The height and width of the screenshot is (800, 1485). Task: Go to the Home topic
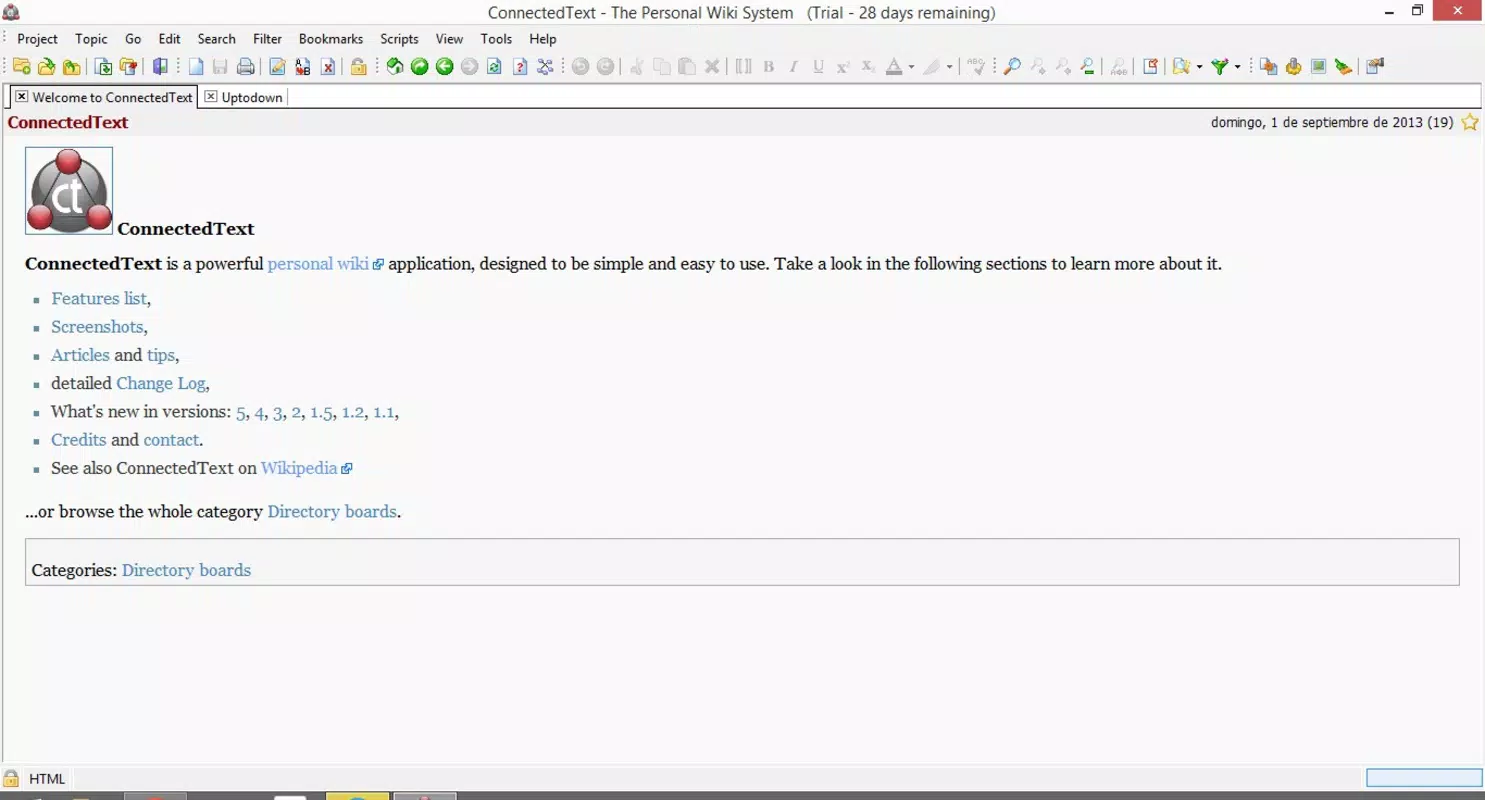tap(395, 67)
